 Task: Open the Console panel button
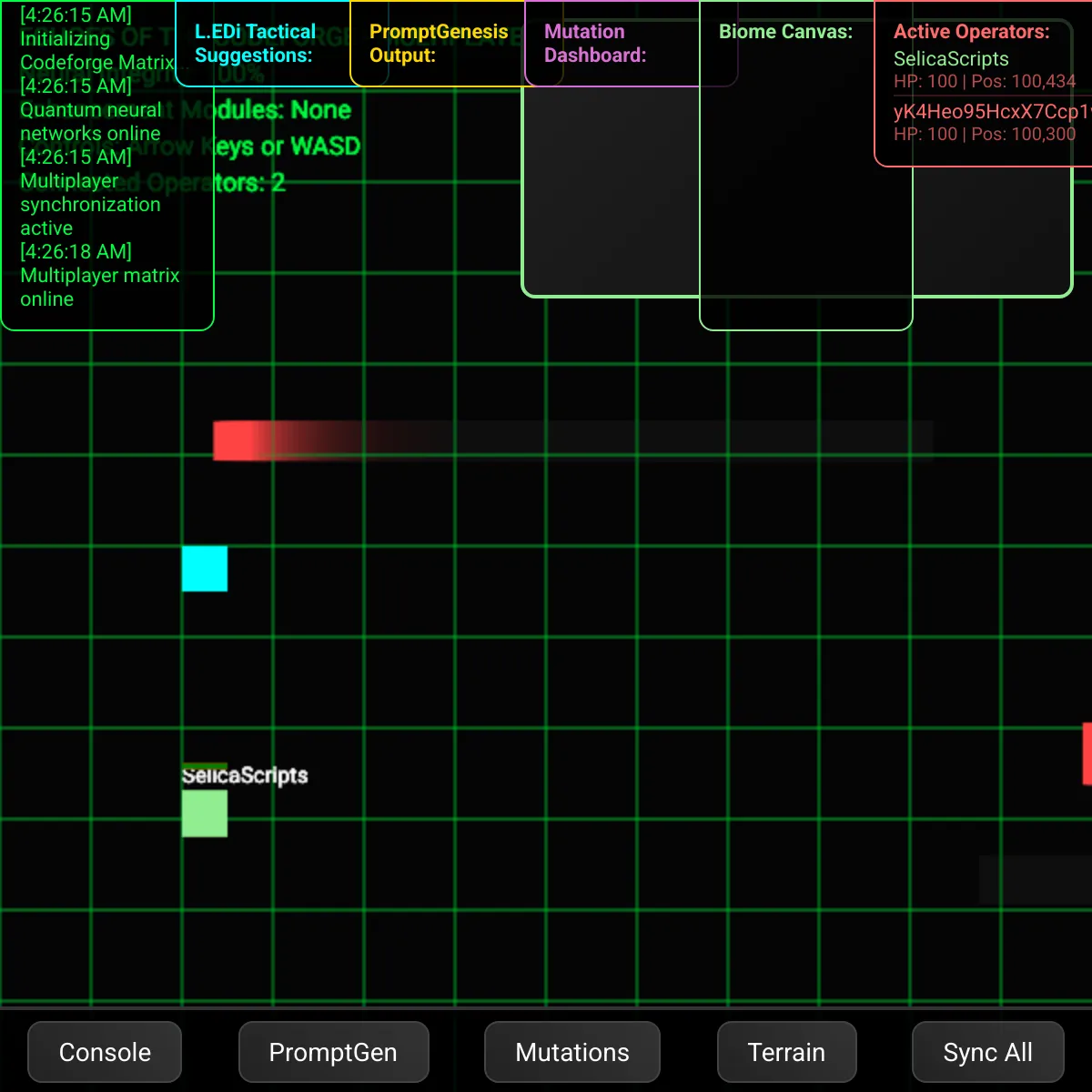click(105, 1052)
